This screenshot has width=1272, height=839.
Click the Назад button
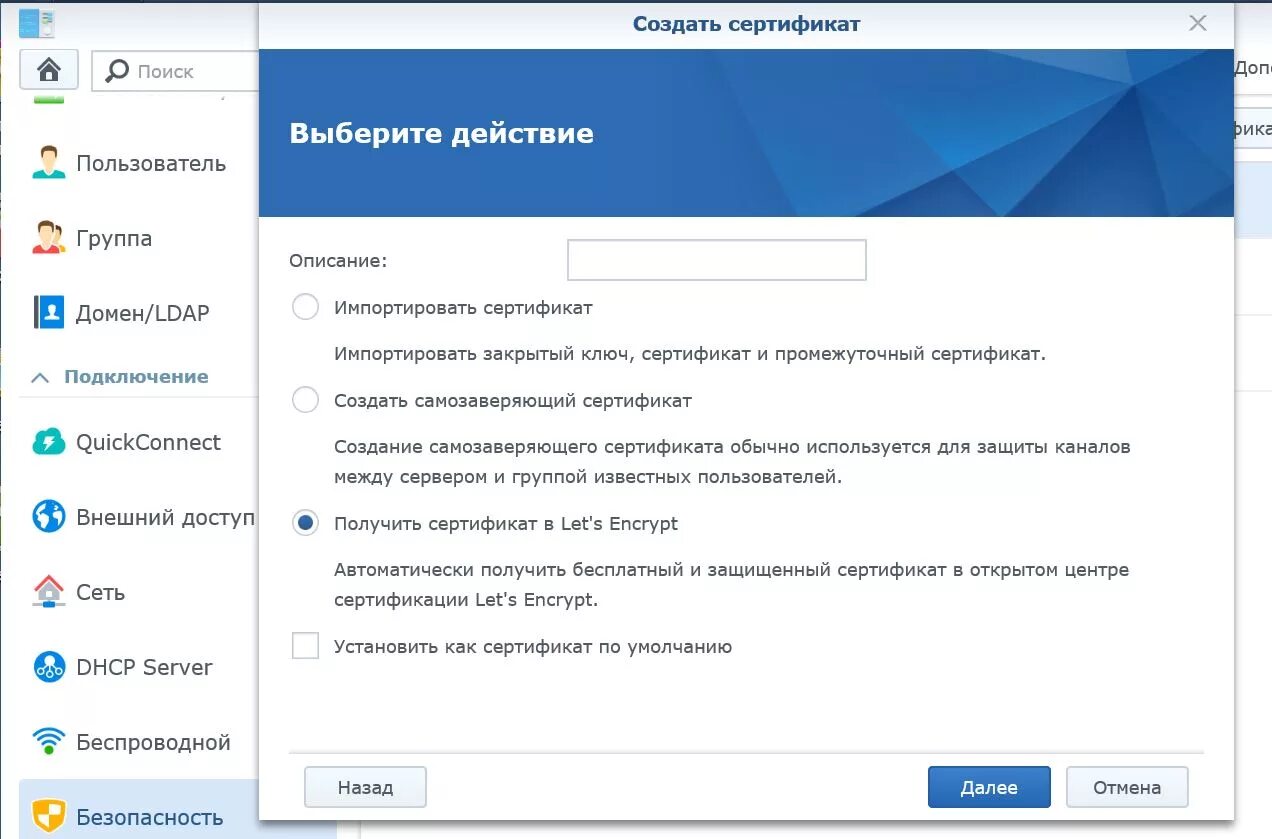(x=365, y=787)
